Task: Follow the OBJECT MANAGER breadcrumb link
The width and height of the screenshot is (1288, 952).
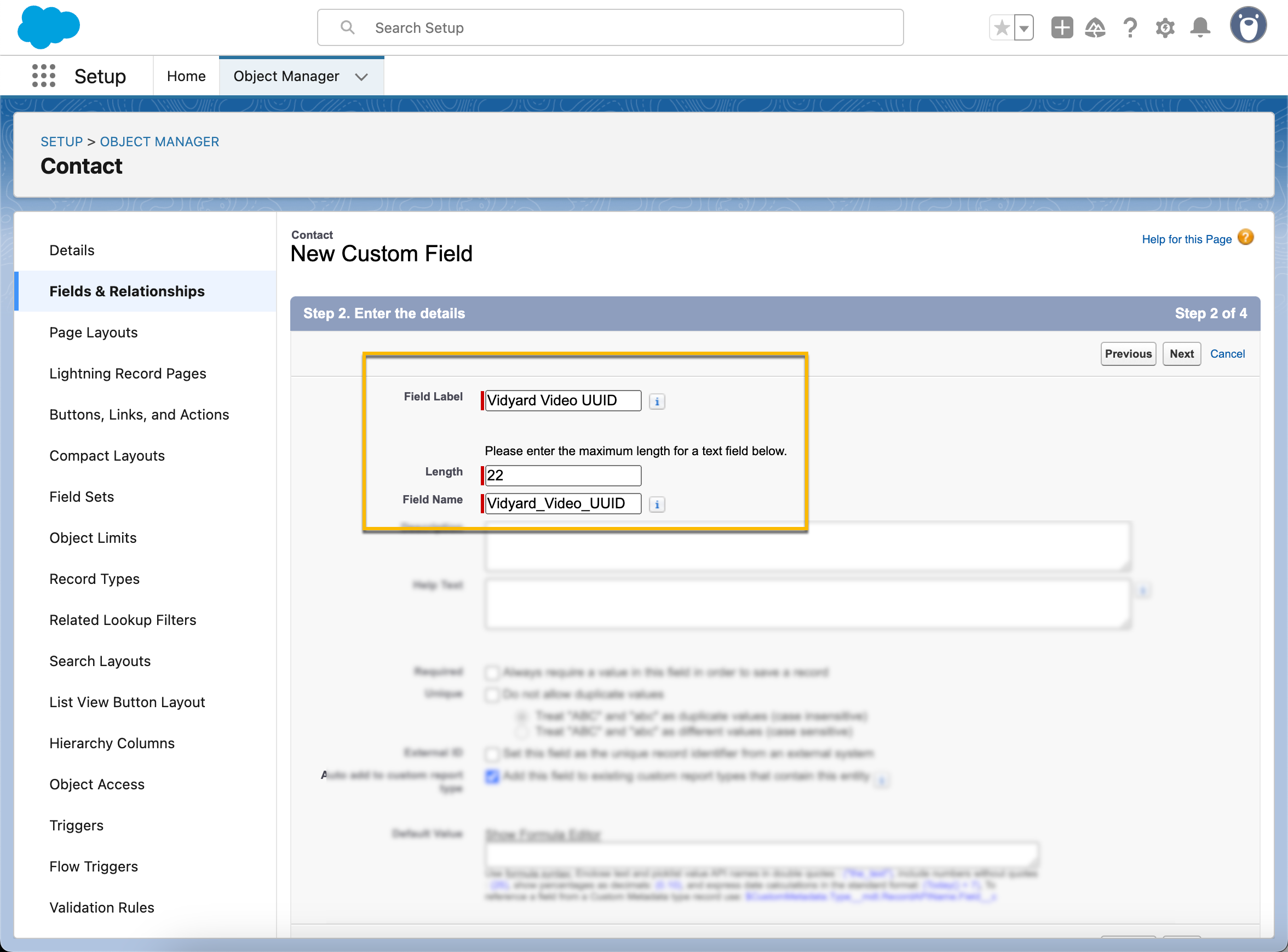Action: pyautogui.click(x=159, y=142)
